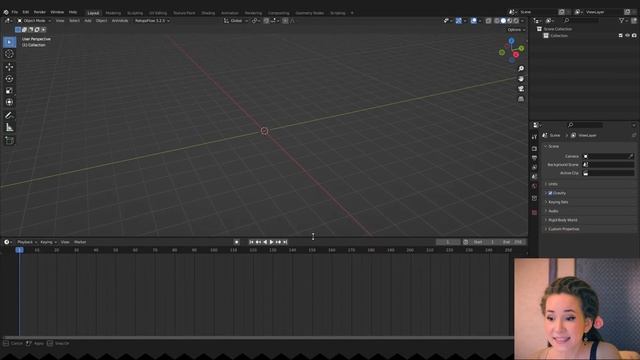Select the Add Cube tool

click(x=9, y=140)
